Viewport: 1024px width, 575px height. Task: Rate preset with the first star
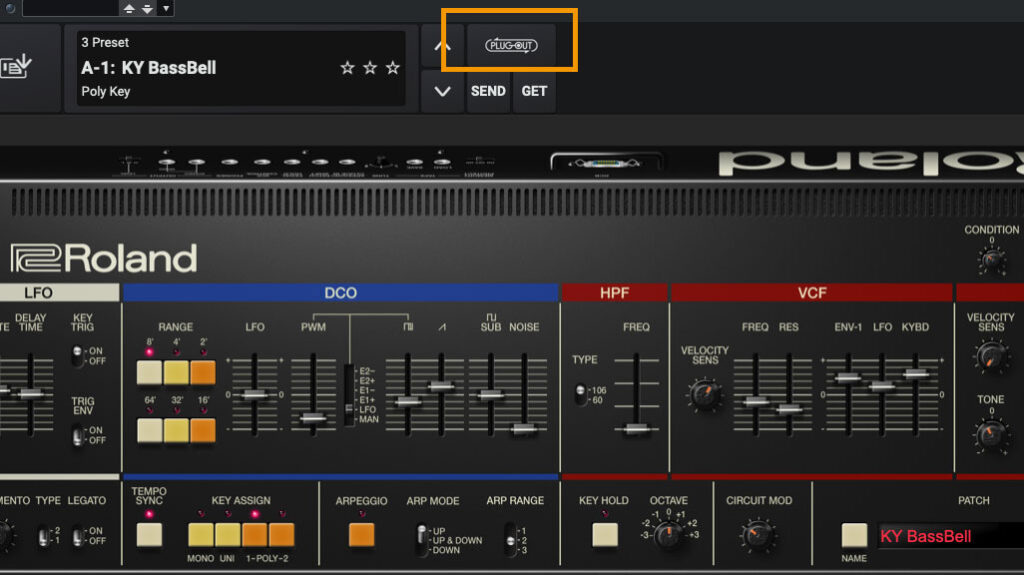click(x=347, y=67)
